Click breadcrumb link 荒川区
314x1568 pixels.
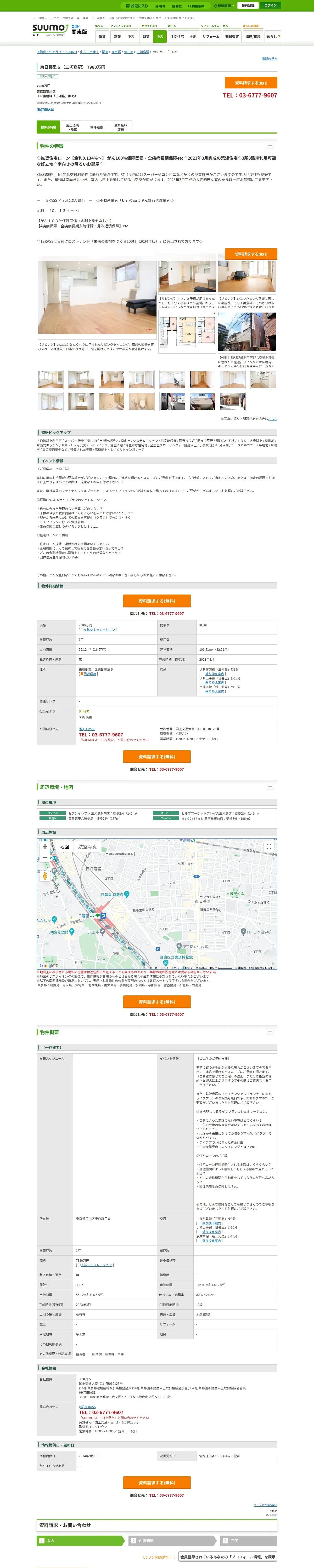[x=129, y=52]
